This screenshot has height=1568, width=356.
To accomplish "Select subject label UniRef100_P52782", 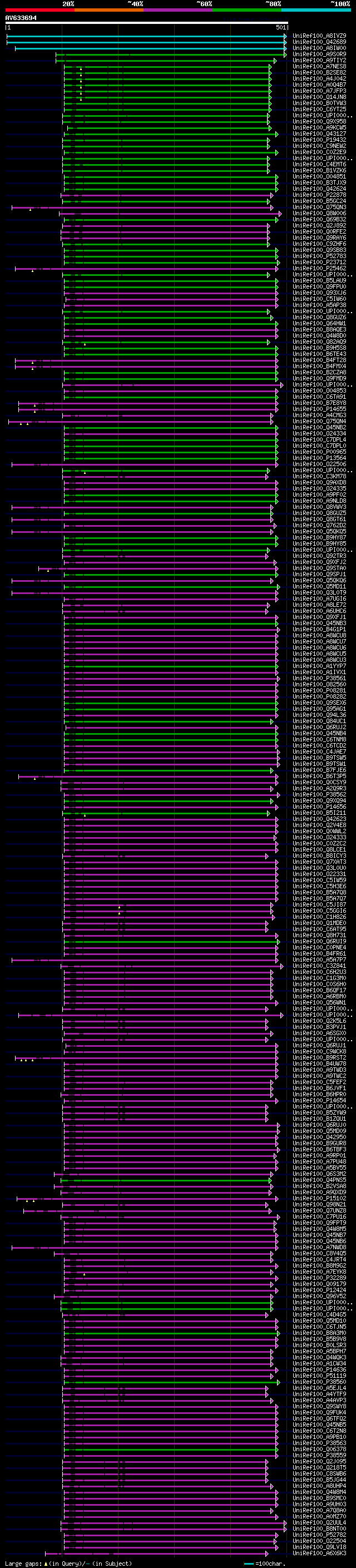I will 319,1535.
